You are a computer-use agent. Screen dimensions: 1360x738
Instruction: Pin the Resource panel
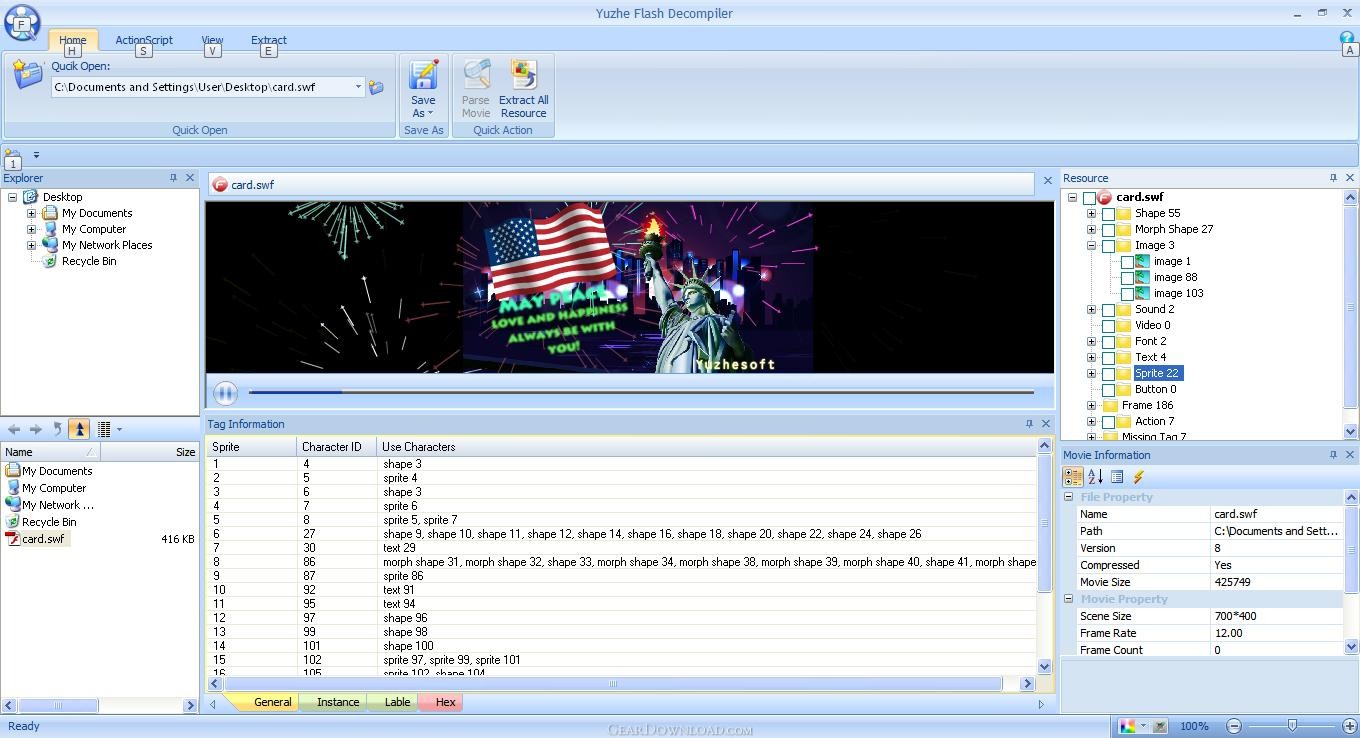1333,178
